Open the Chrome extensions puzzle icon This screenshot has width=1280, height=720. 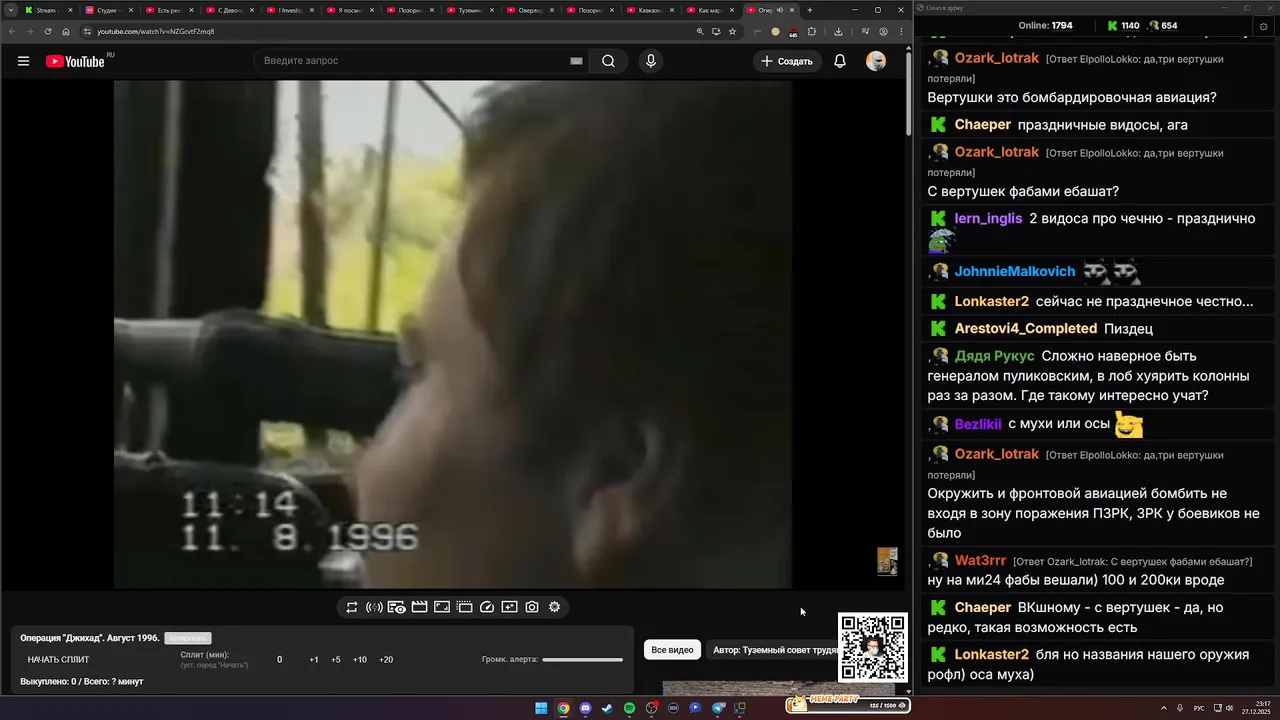click(812, 31)
